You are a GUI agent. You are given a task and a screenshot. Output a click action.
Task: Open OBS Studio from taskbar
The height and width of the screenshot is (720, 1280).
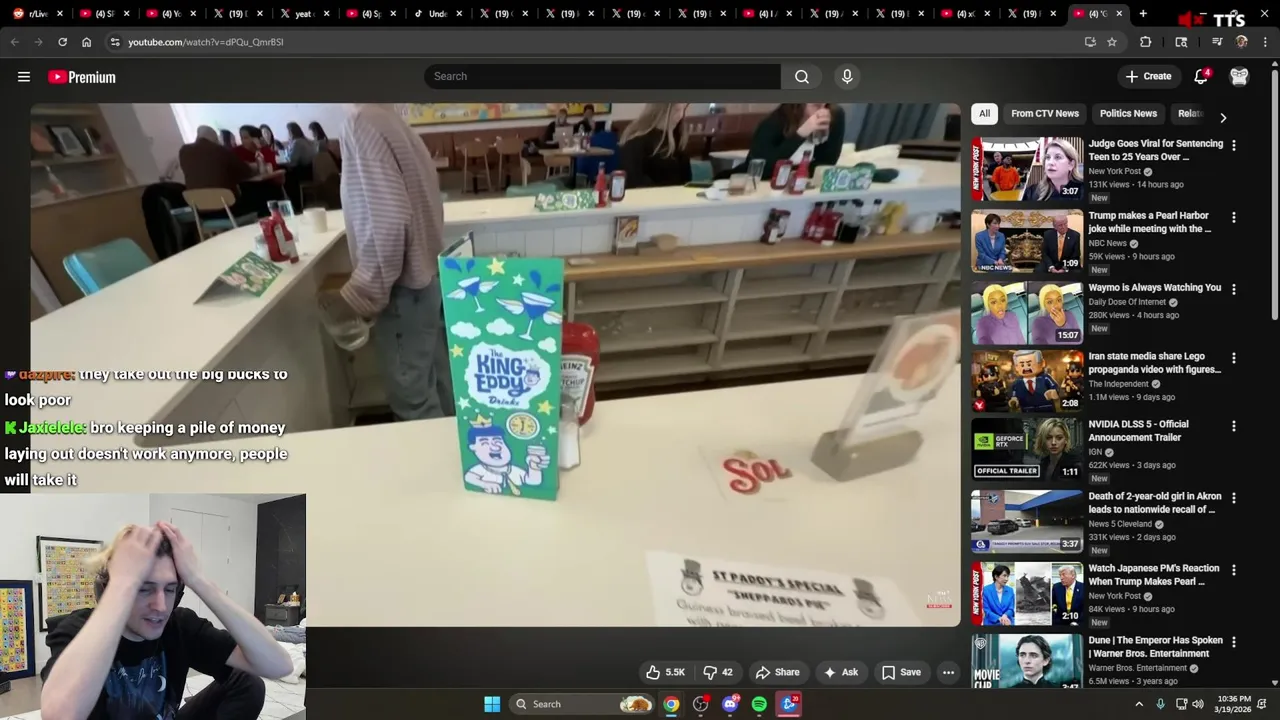point(700,704)
